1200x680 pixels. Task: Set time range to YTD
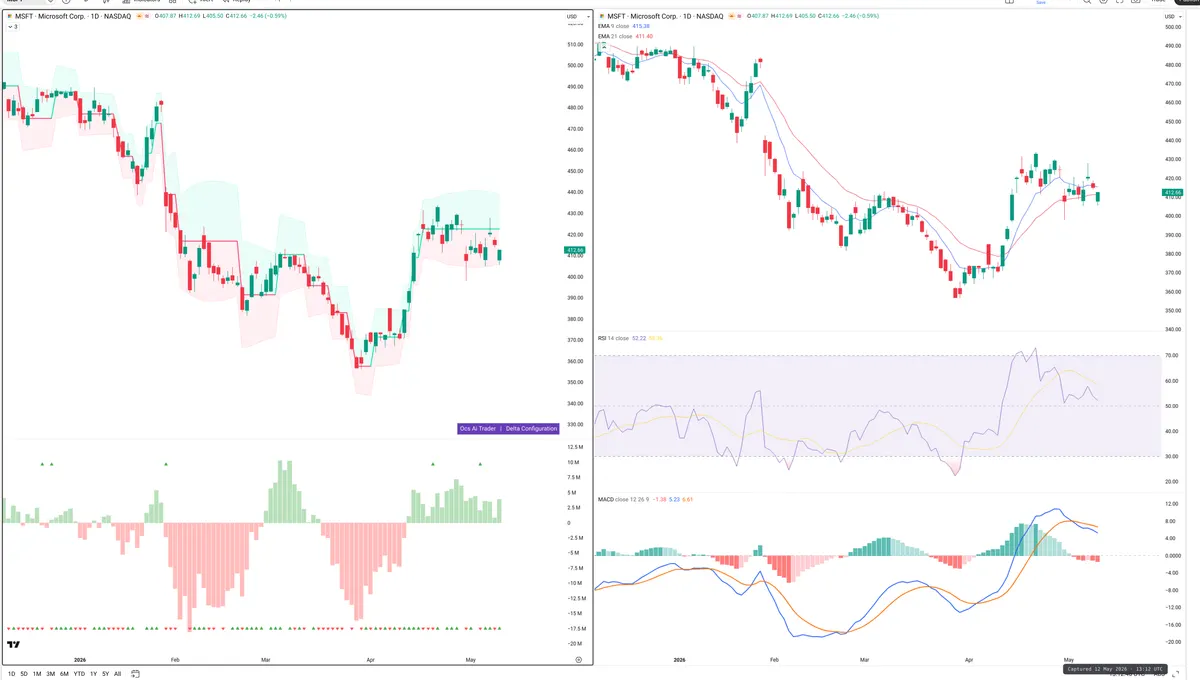click(x=79, y=674)
